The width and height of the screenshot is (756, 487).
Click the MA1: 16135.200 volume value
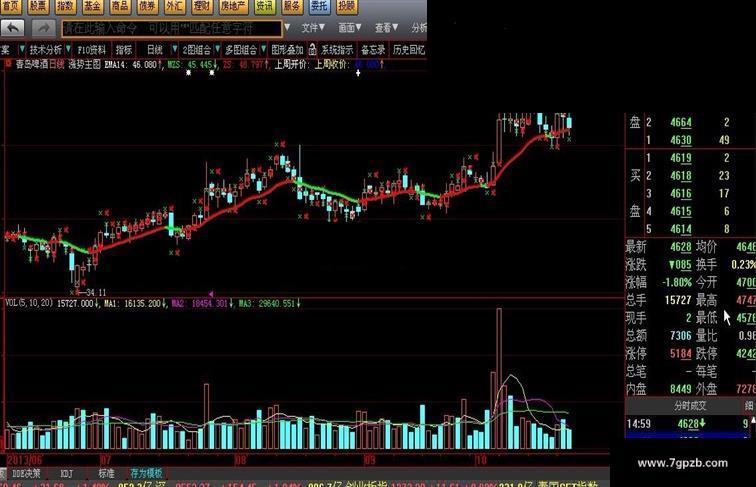click(135, 303)
